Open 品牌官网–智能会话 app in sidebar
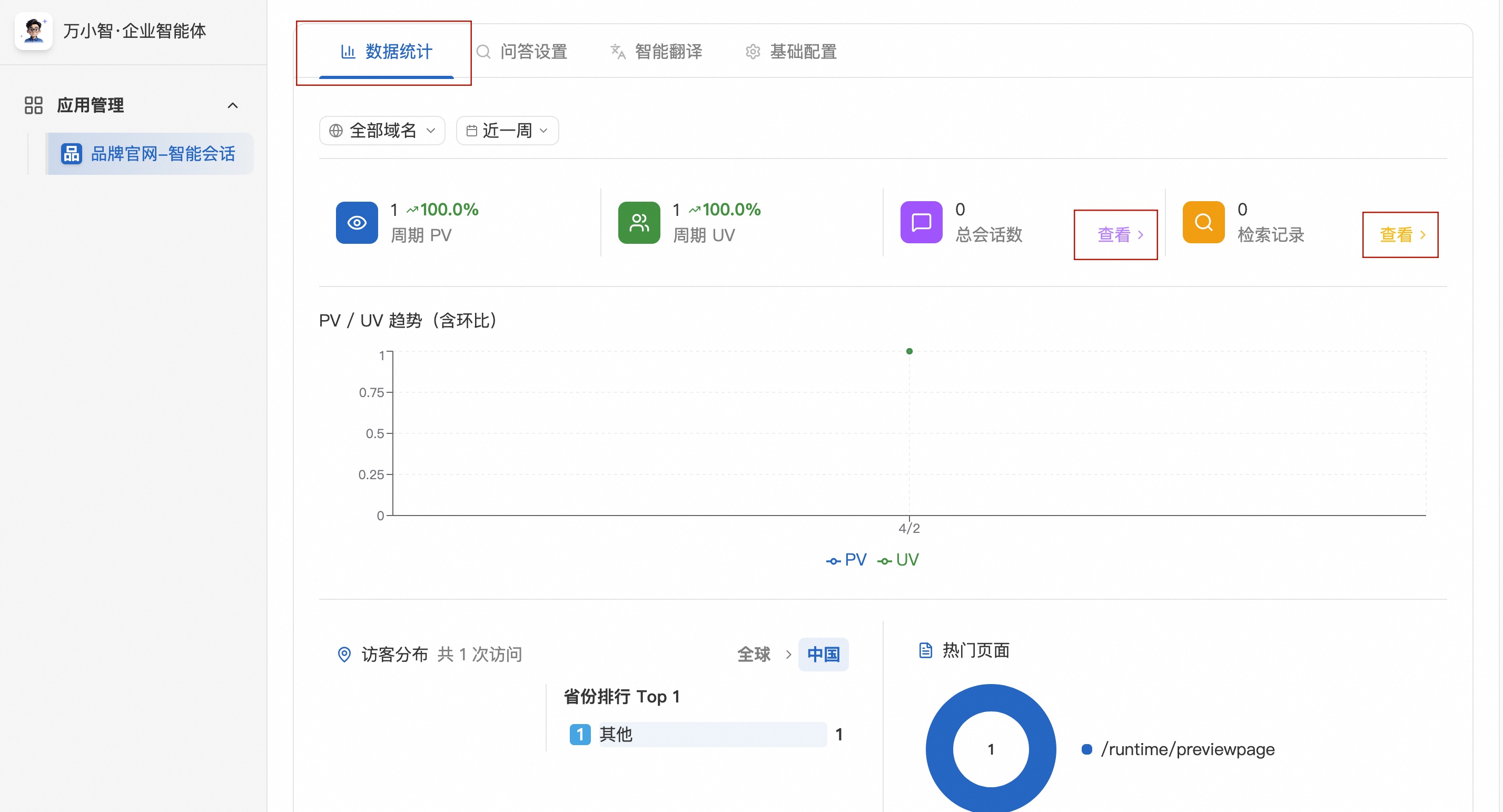 [150, 154]
